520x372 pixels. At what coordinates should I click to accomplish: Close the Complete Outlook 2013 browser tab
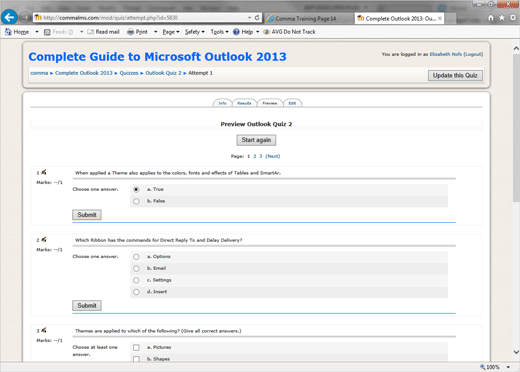[440, 18]
